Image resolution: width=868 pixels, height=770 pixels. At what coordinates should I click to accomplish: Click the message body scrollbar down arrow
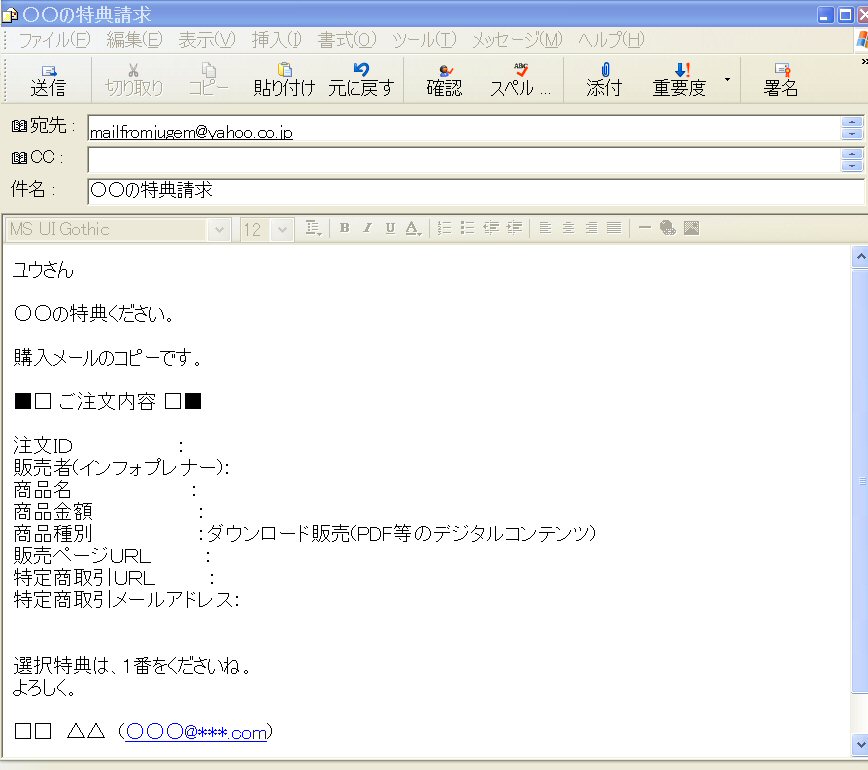tap(860, 745)
